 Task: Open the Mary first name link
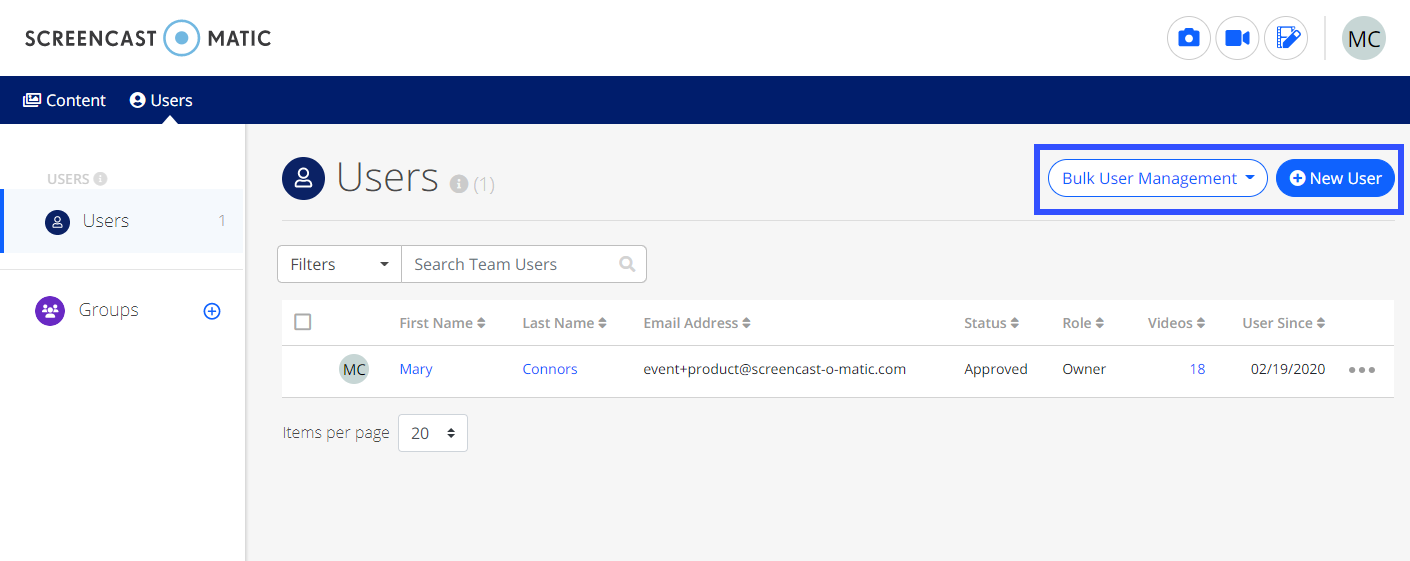coord(416,369)
